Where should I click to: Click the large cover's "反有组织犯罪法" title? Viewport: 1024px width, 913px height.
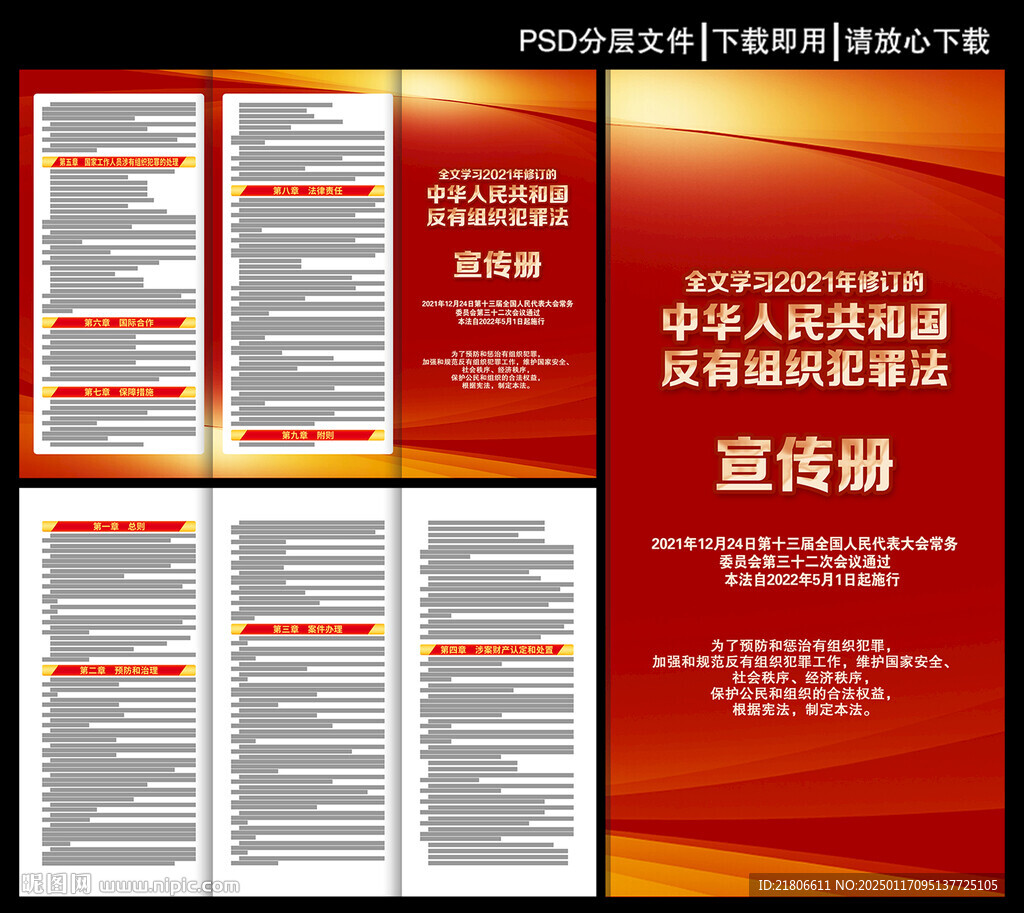pos(805,368)
